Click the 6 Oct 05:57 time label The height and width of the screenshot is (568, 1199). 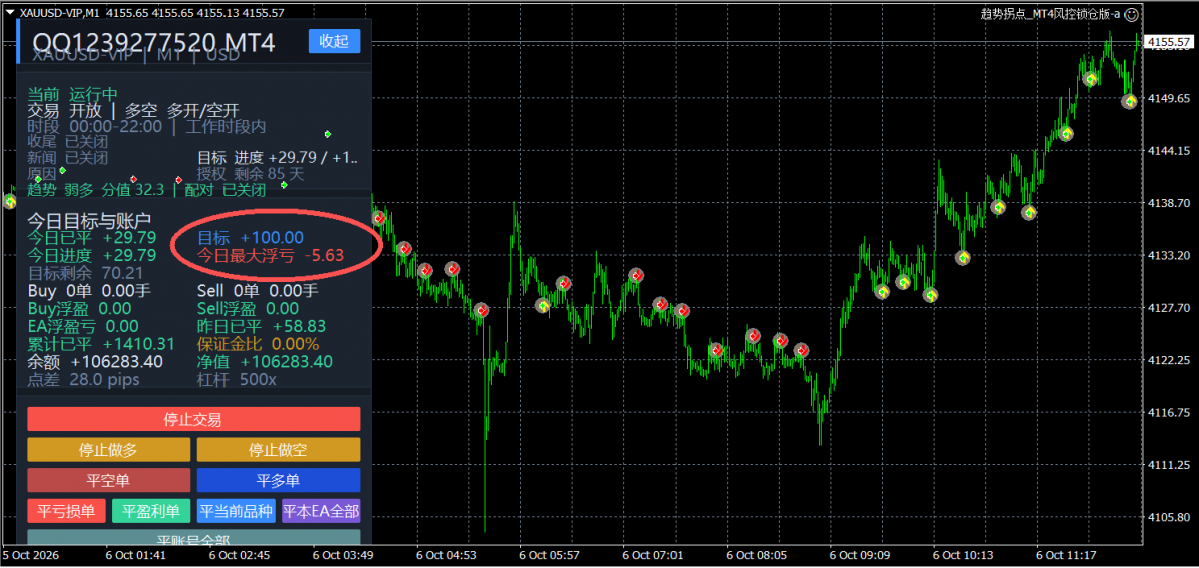tap(549, 554)
